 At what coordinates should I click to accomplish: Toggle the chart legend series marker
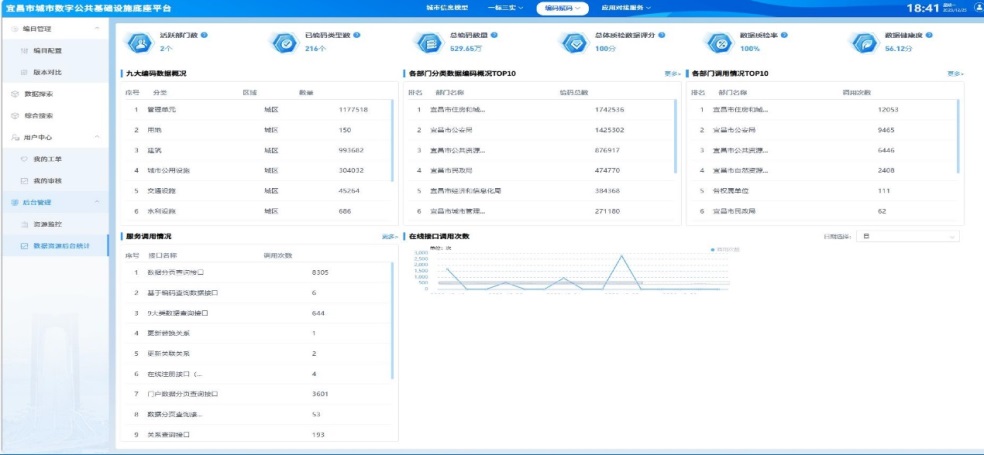click(x=712, y=248)
